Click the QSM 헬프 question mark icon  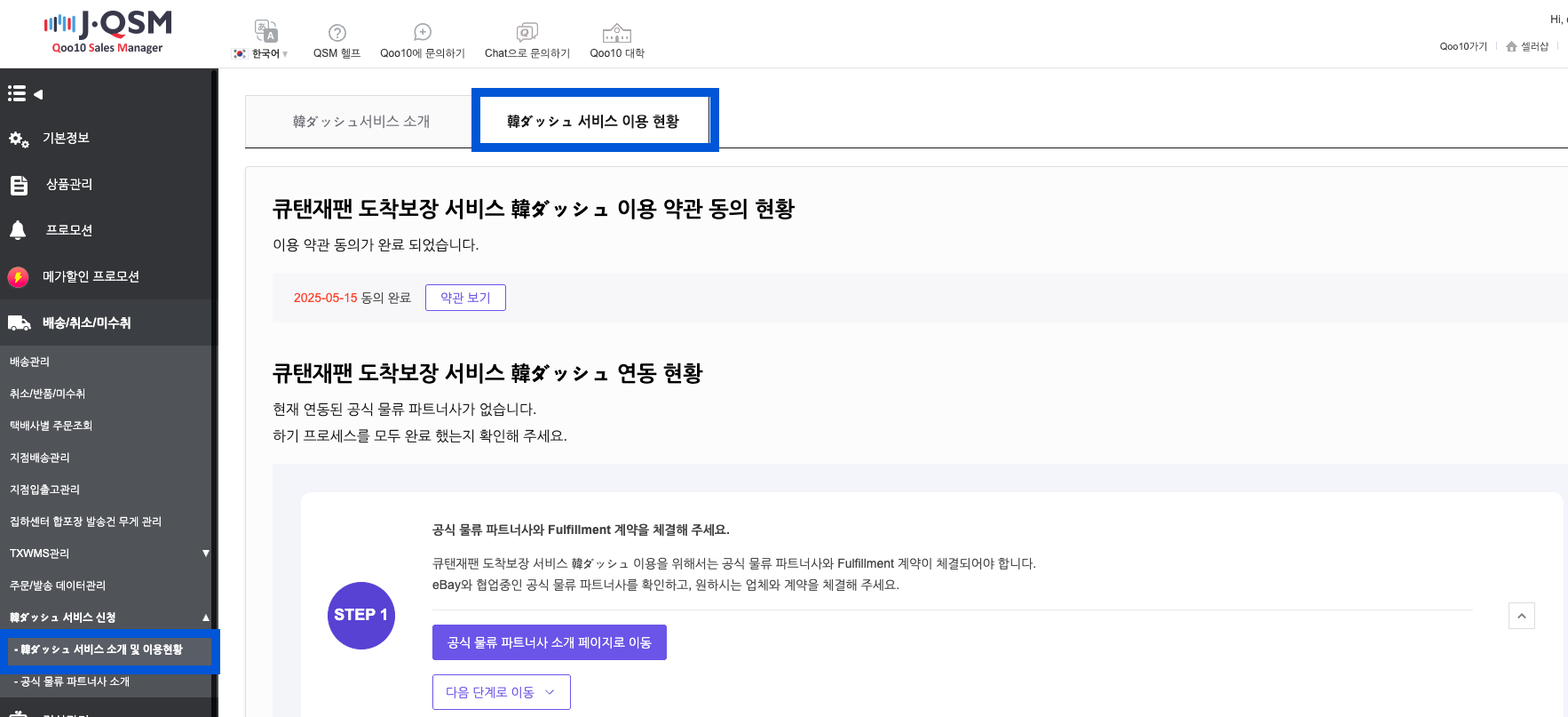(x=337, y=33)
